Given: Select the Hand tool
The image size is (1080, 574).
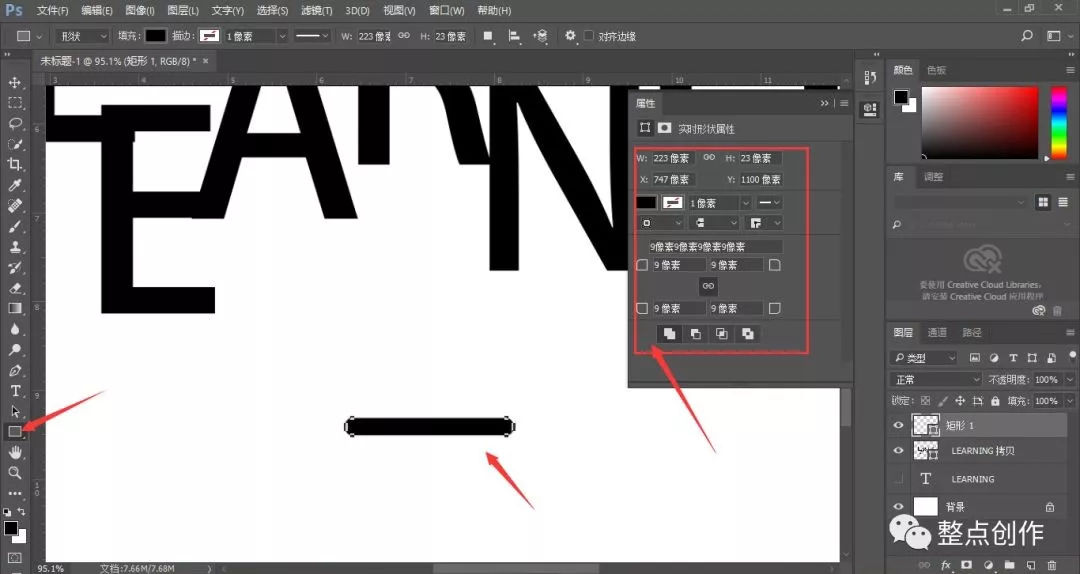Looking at the screenshot, I should 14,452.
